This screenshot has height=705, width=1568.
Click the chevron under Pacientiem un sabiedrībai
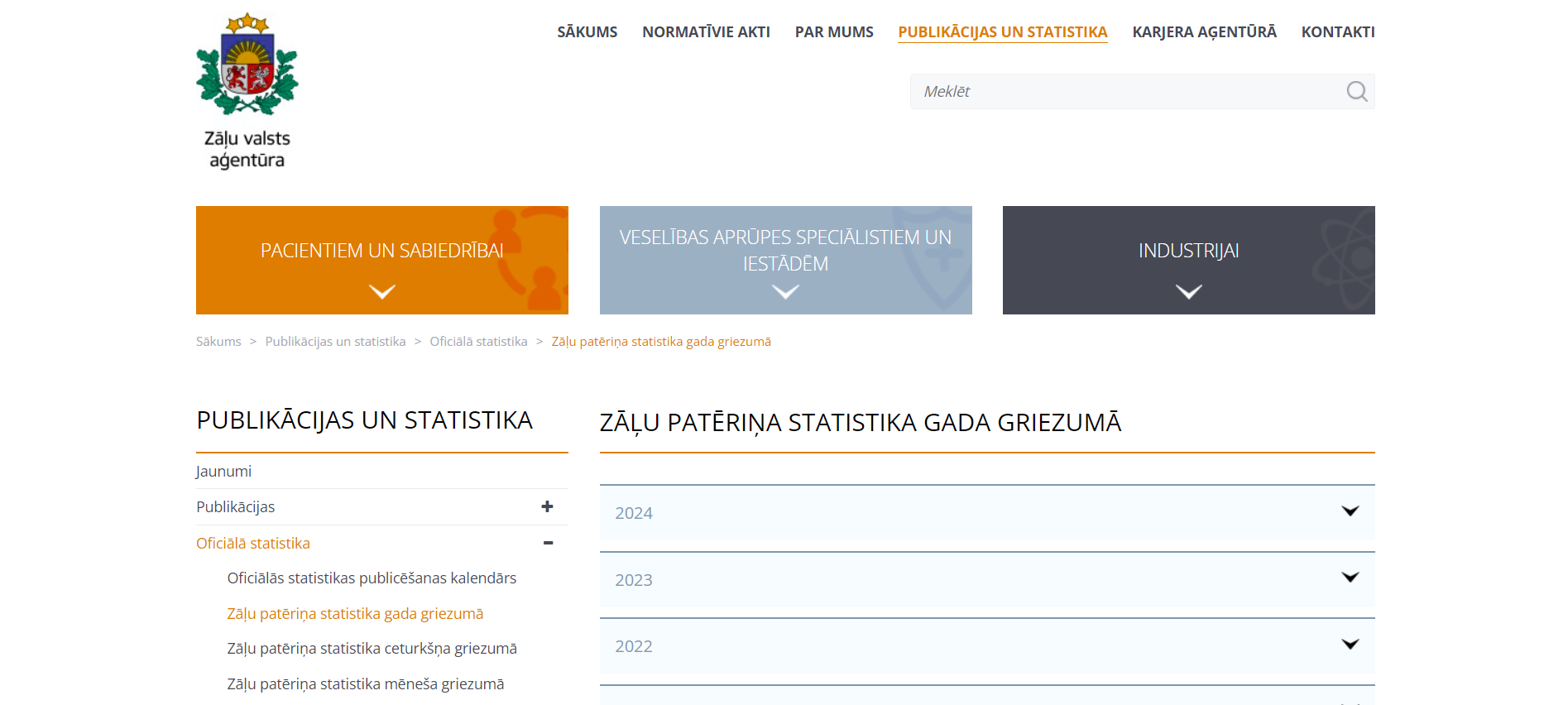click(x=381, y=291)
